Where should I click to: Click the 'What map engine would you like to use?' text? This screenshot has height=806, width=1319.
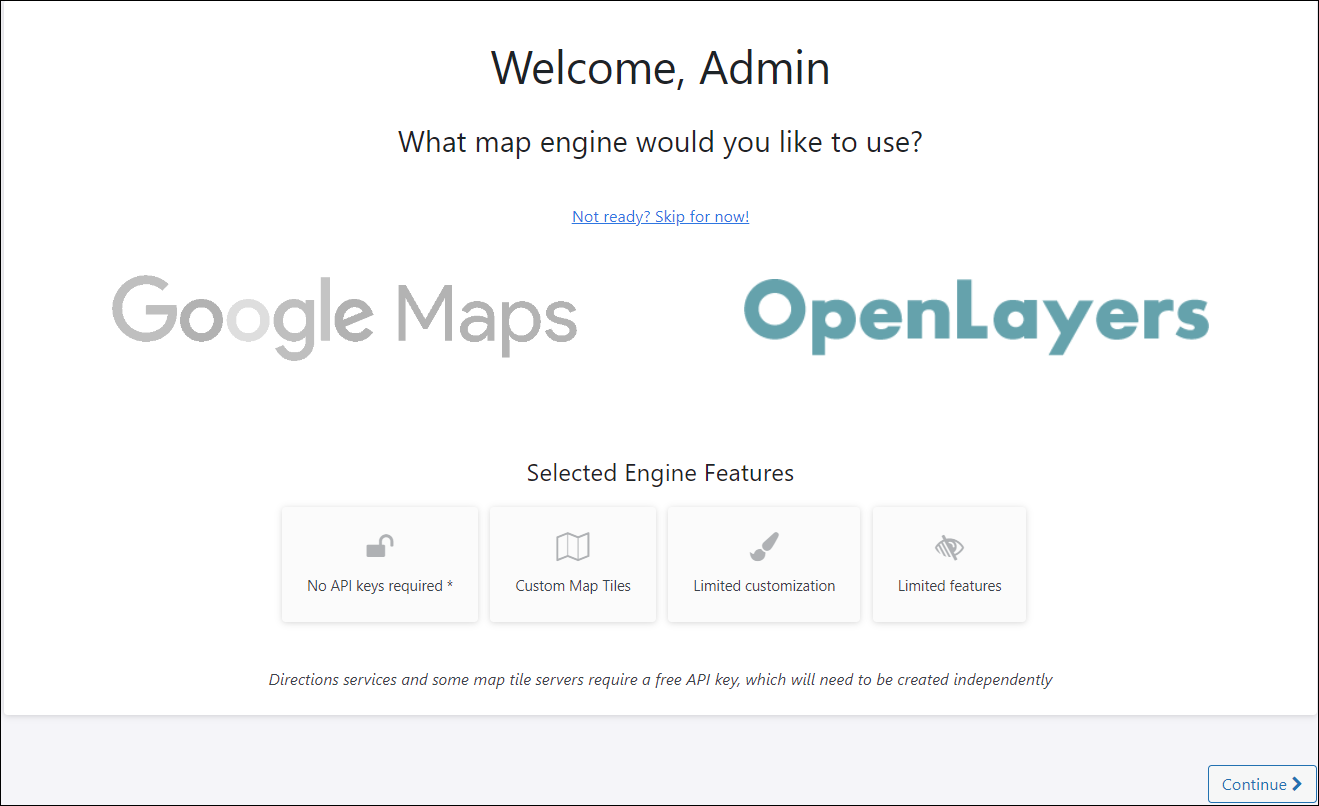coord(660,142)
